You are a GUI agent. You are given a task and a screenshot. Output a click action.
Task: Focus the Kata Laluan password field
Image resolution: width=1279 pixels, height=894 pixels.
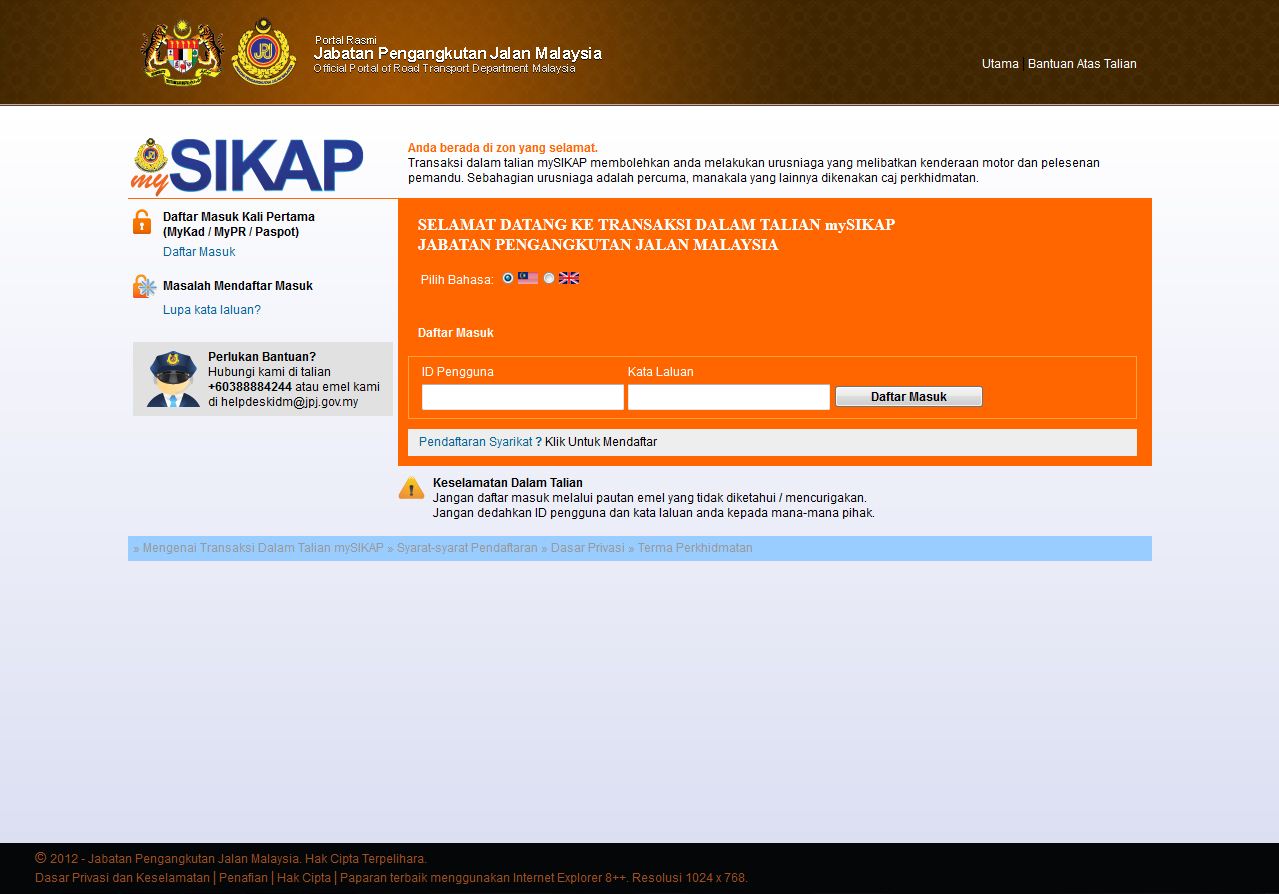[729, 397]
